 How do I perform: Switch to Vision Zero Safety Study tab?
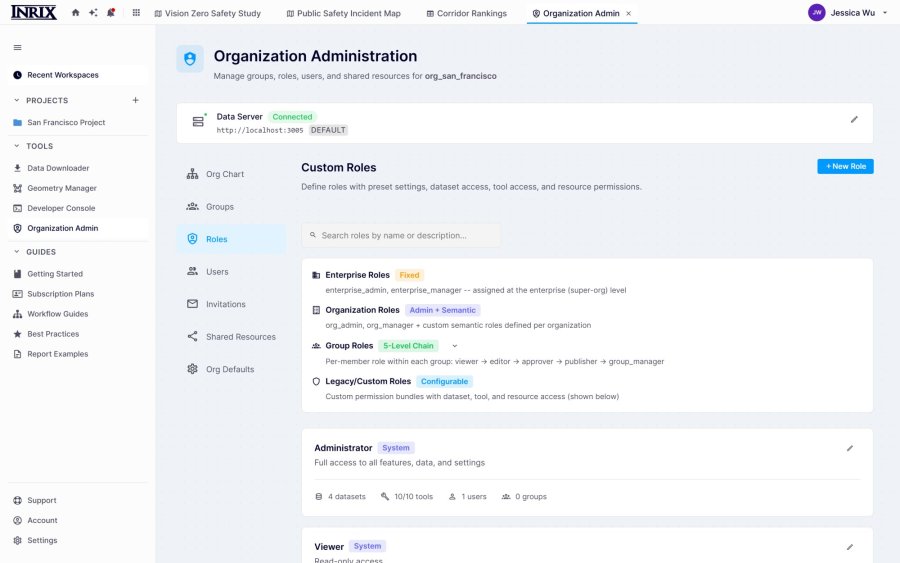pos(207,13)
